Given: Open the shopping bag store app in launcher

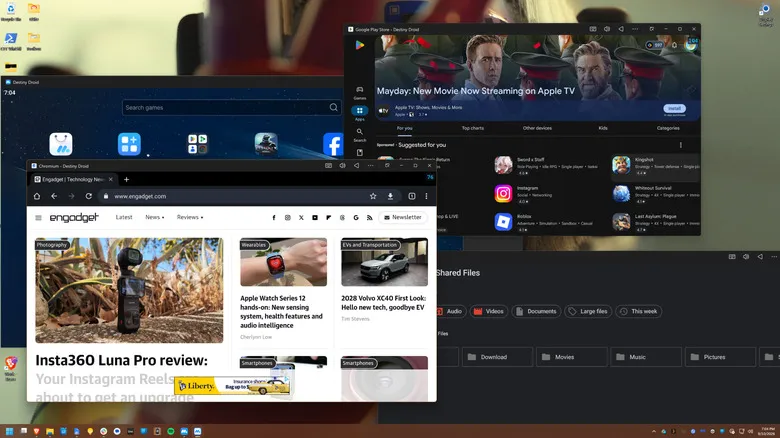Looking at the screenshot, I should tap(61, 144).
